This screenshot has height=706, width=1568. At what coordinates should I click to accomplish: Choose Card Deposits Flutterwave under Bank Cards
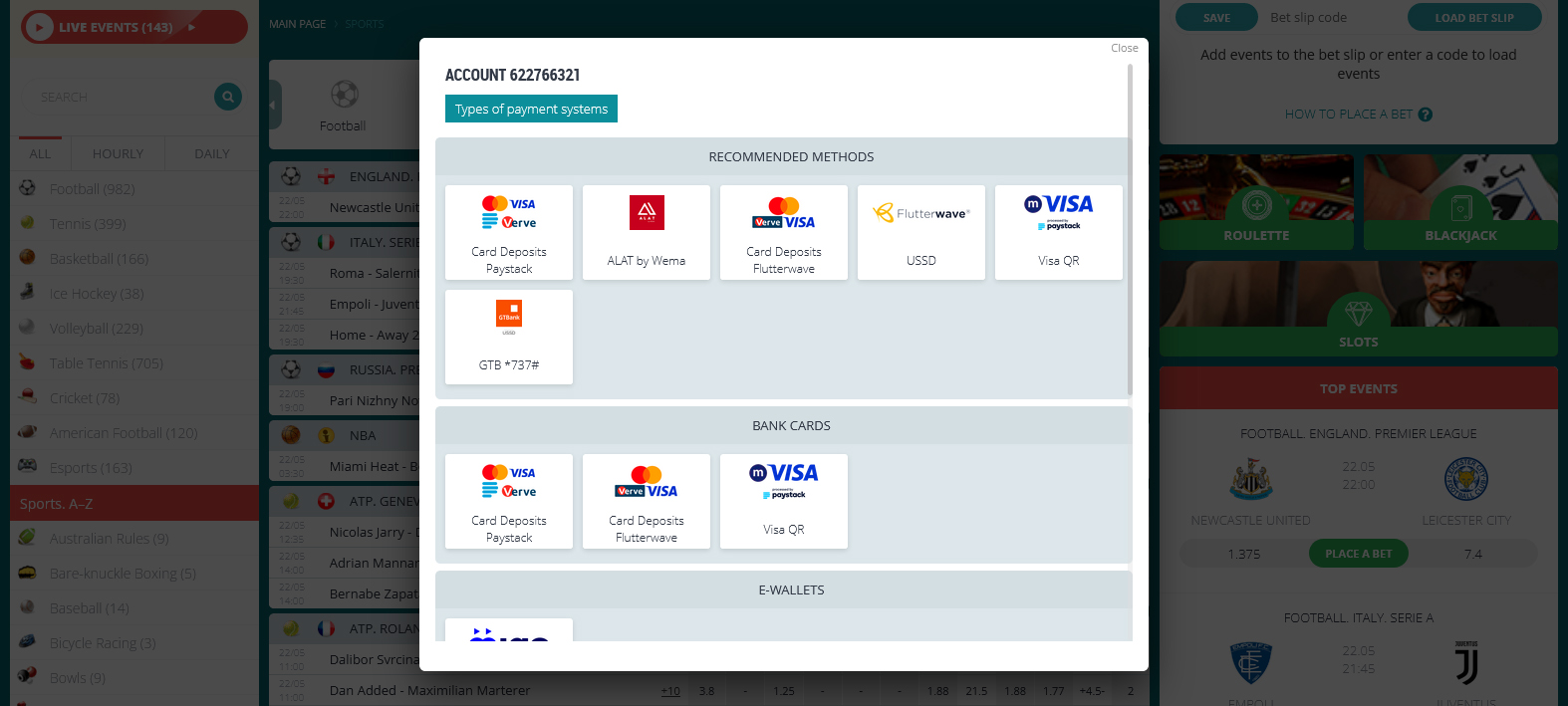[x=647, y=501]
